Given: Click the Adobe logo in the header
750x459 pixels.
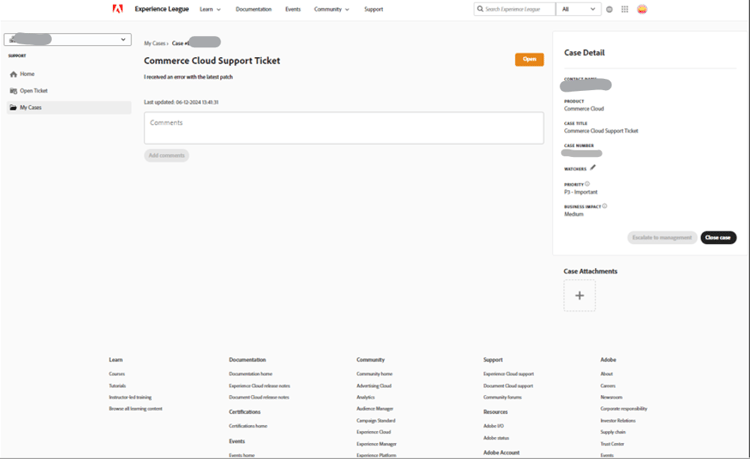Looking at the screenshot, I should tap(118, 9).
